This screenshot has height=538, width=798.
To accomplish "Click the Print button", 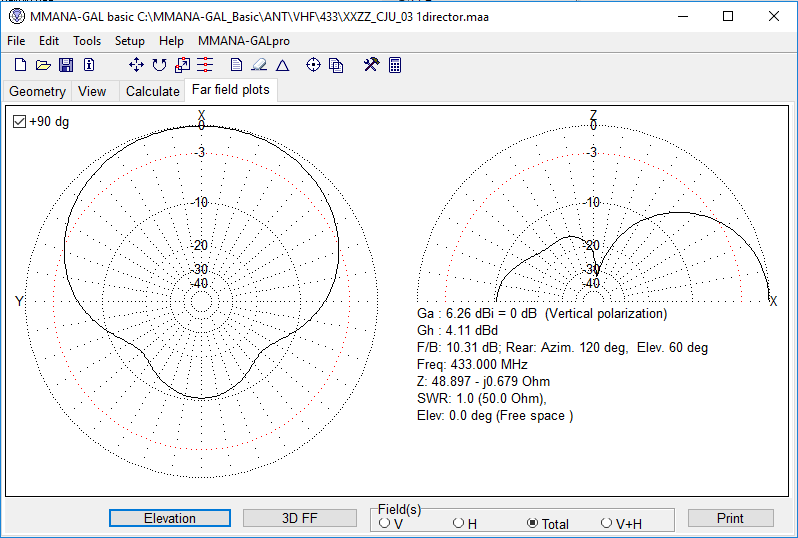I will coord(730,518).
